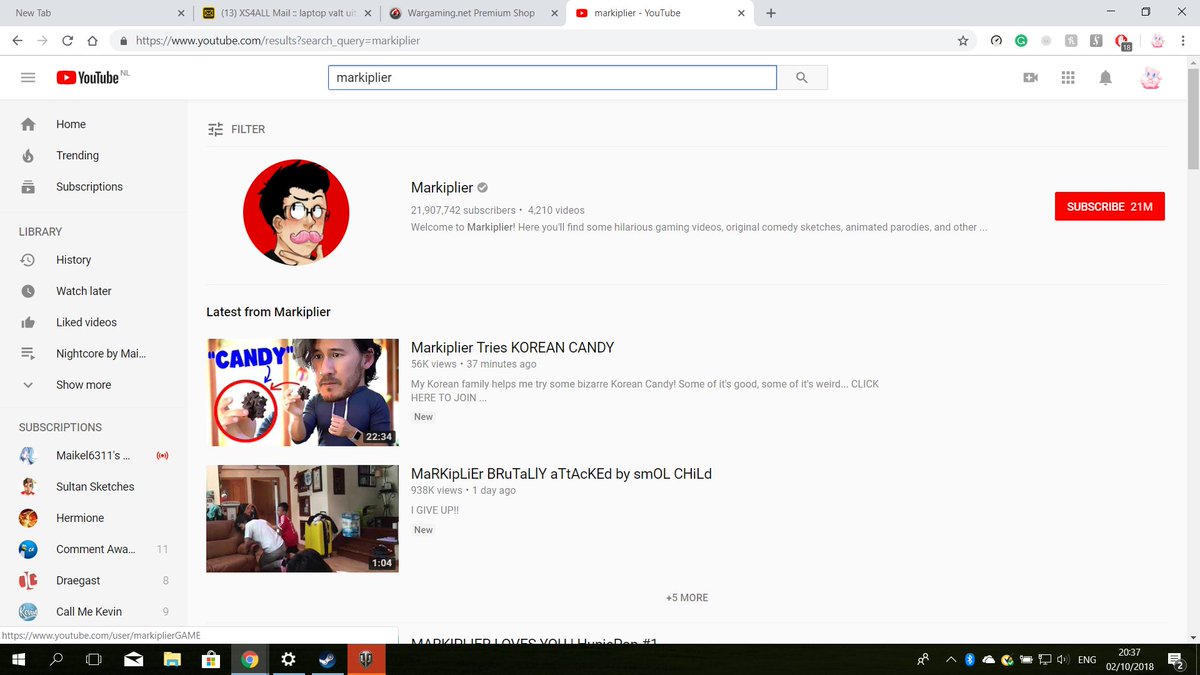
Task: Expand the +5 MORE videos
Action: point(687,597)
